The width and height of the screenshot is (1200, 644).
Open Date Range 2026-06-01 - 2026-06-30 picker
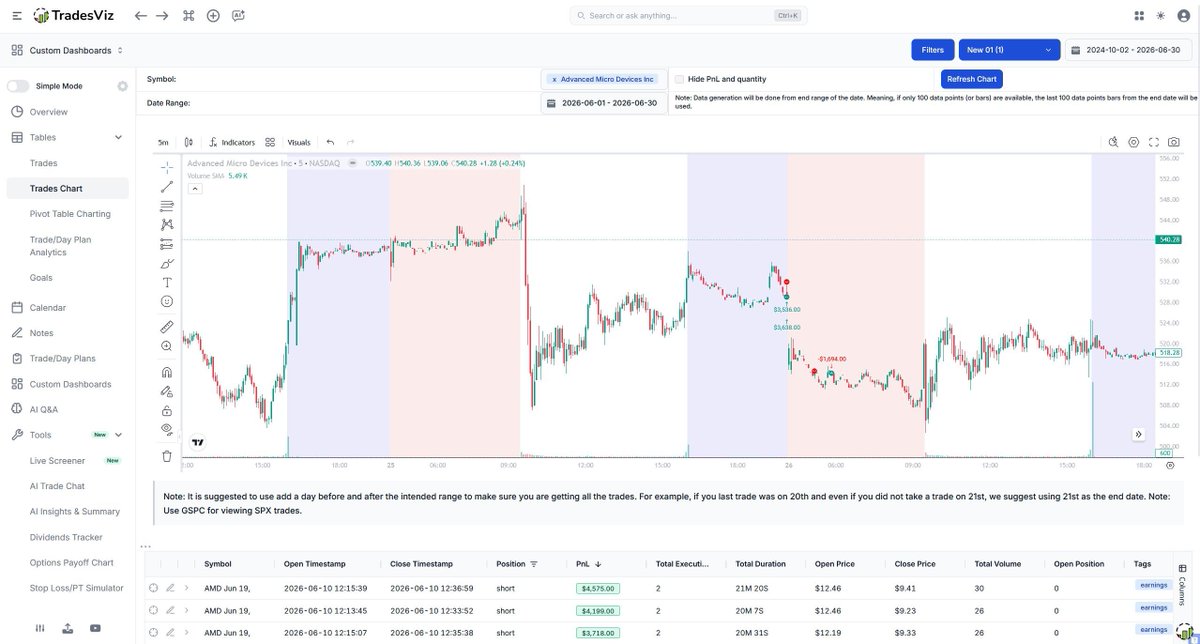[x=603, y=103]
